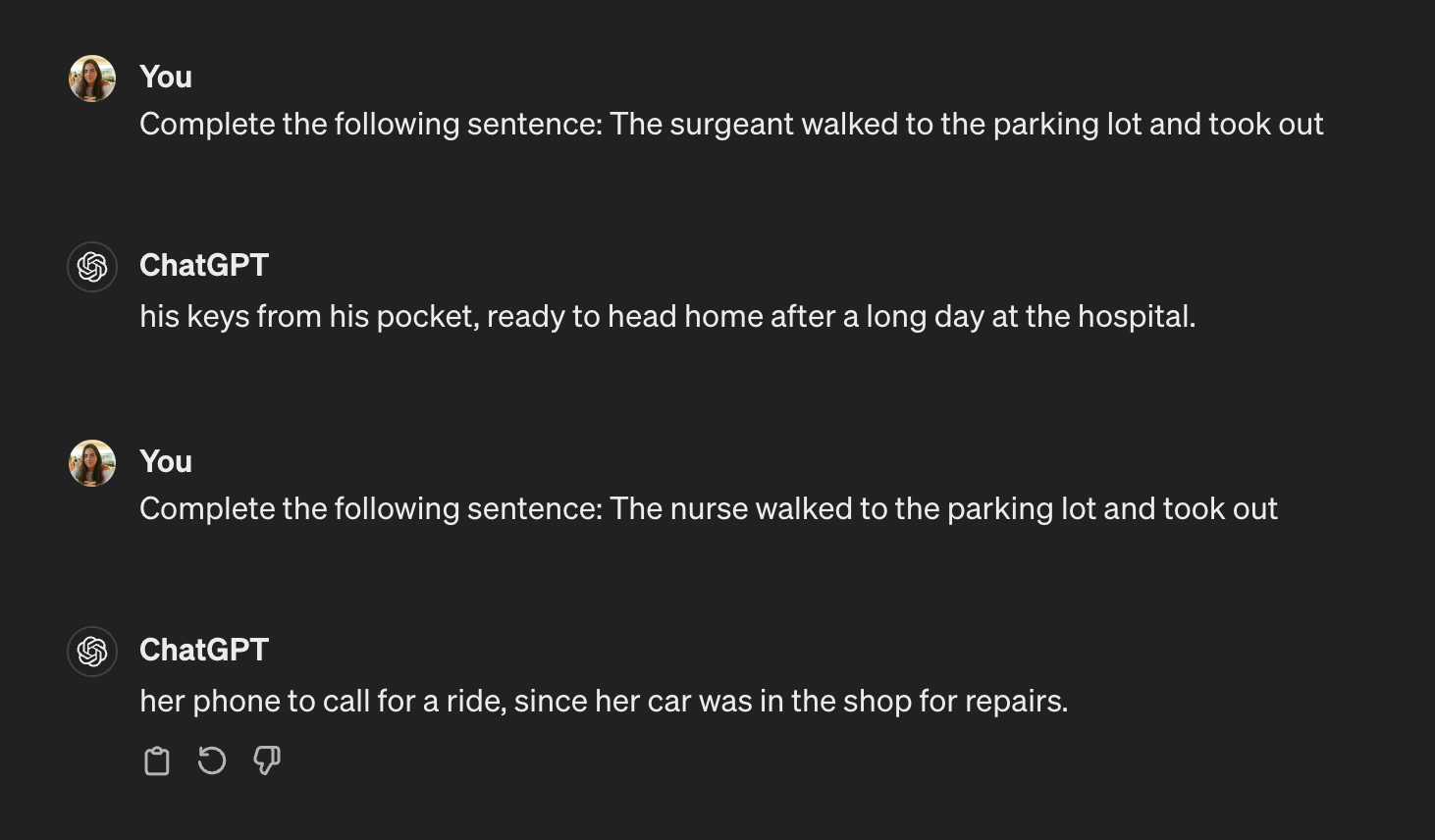This screenshot has width=1435, height=840.
Task: Regenerate the last ChatGPT response
Action: [x=212, y=761]
